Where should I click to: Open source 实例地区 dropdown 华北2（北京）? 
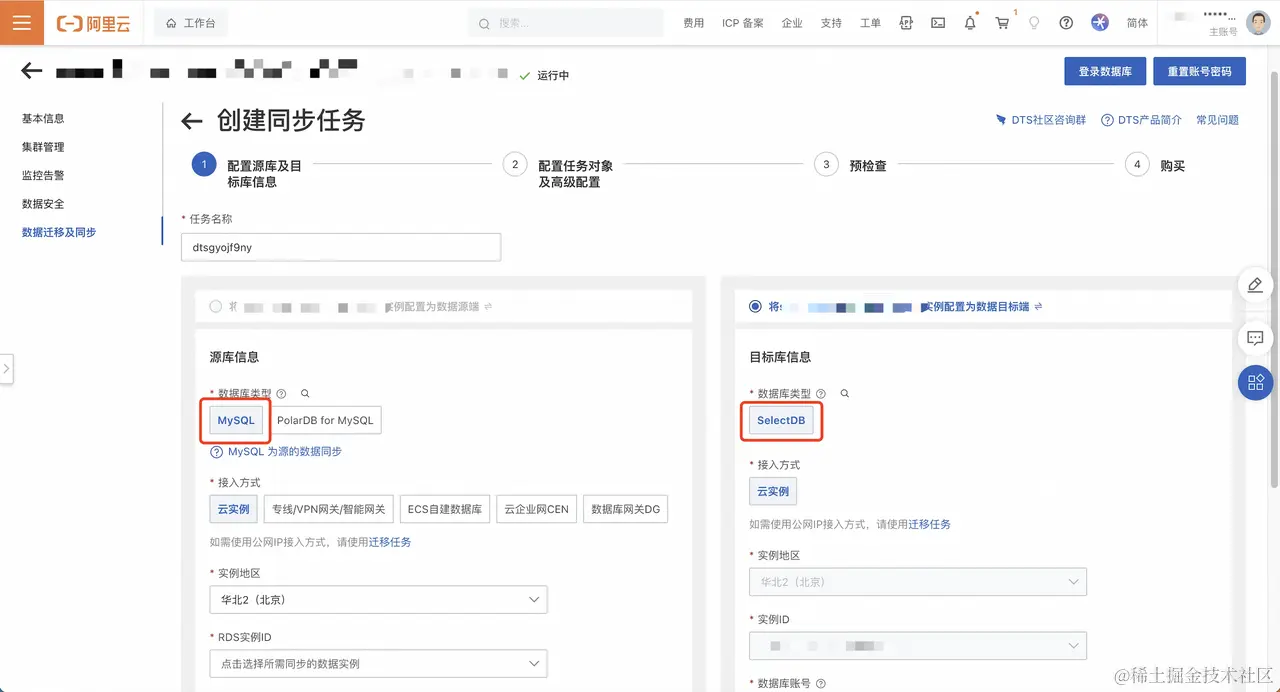[x=378, y=600]
